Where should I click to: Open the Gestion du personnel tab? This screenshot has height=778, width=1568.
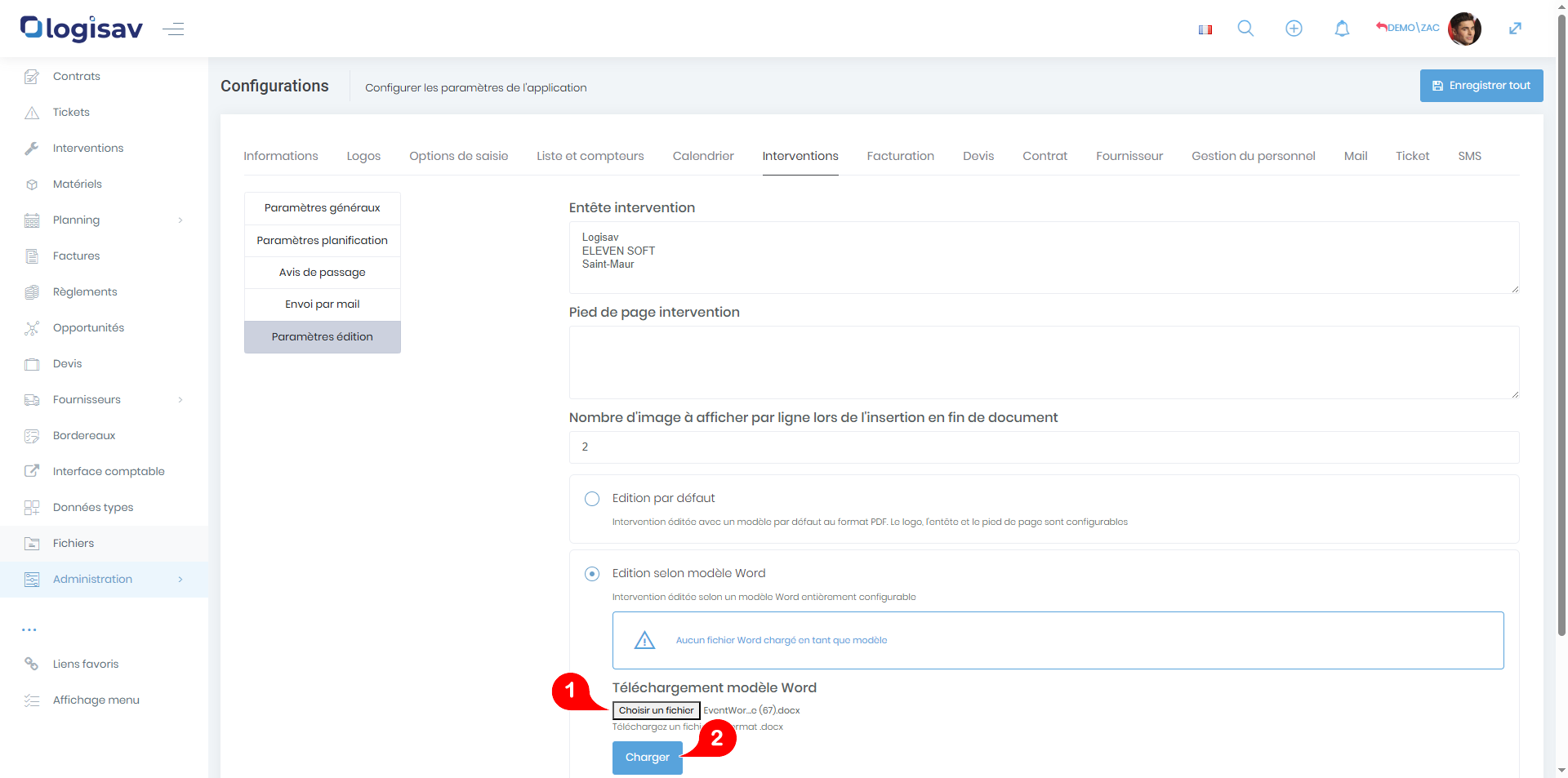click(x=1253, y=156)
